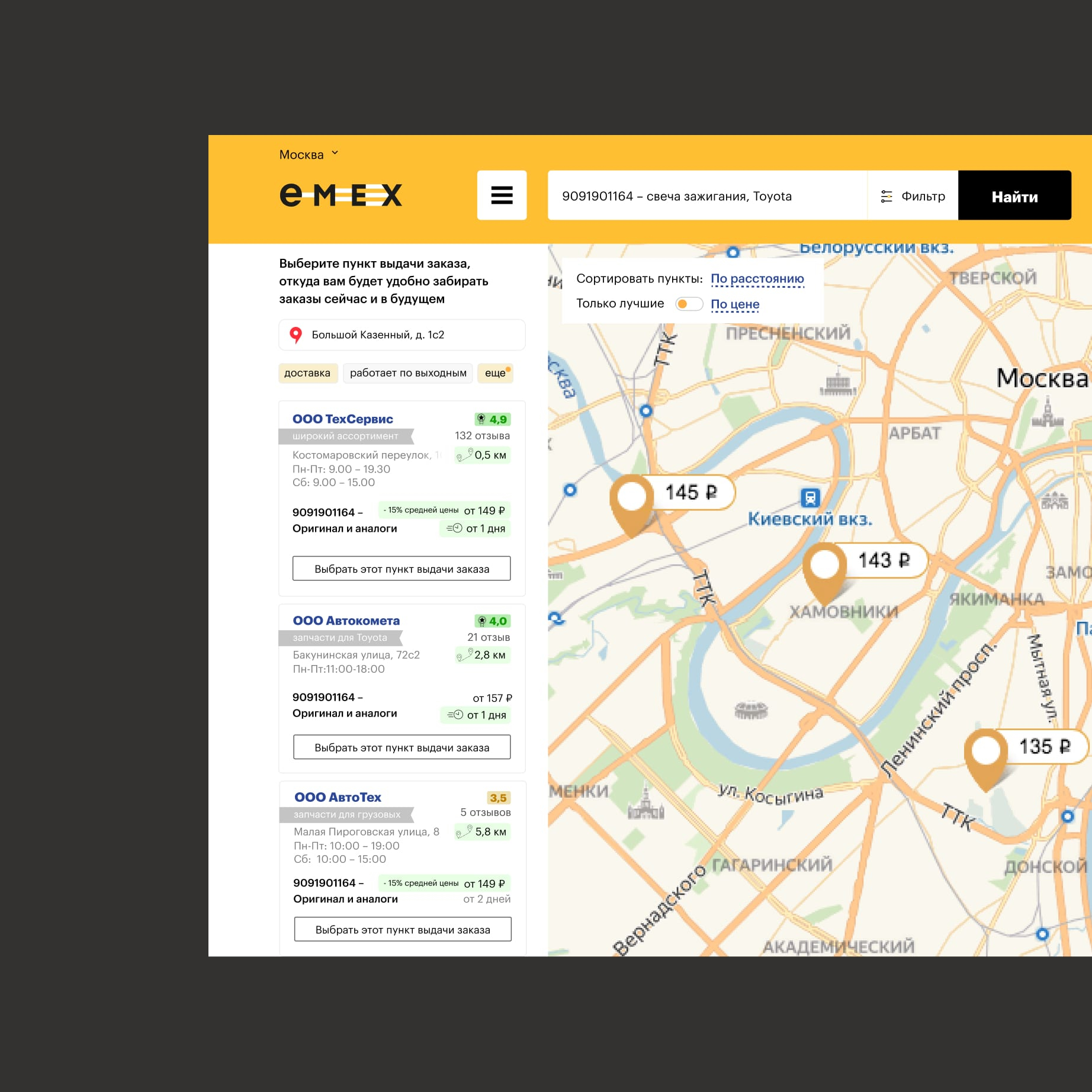Click the filter sliders icon
The image size is (1092, 1092).
click(886, 197)
